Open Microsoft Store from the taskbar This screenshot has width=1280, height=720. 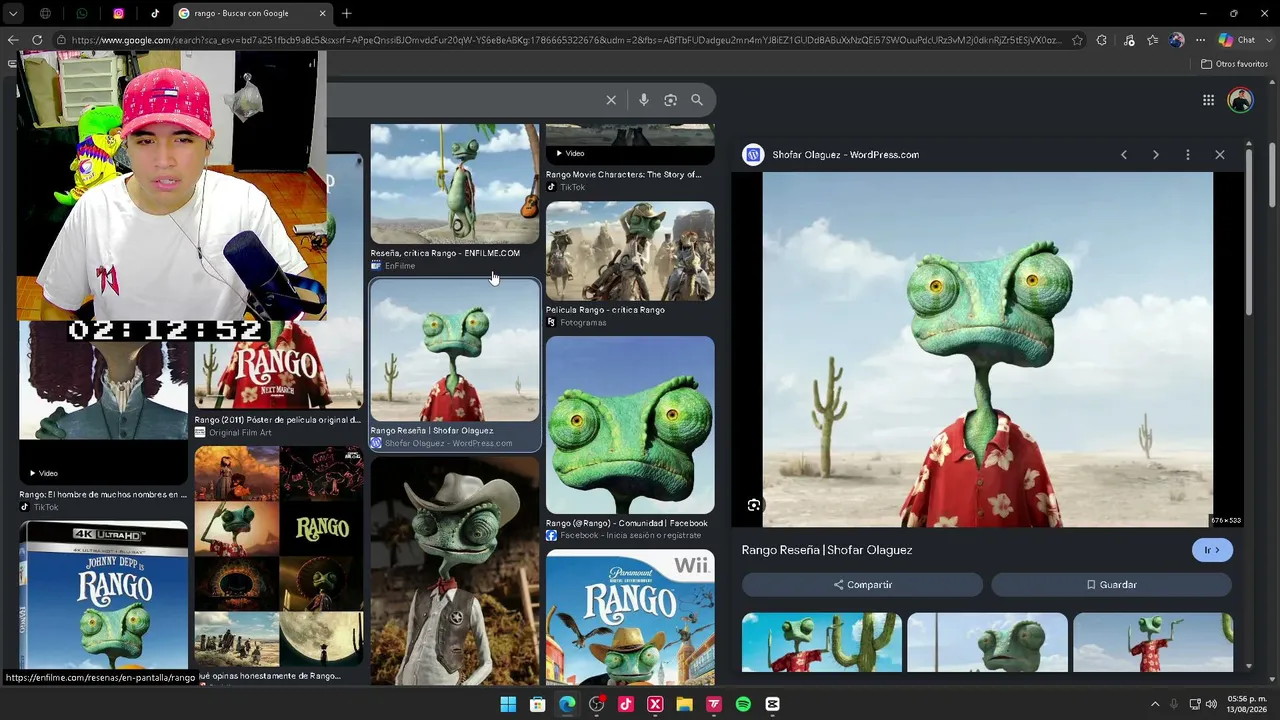point(537,705)
